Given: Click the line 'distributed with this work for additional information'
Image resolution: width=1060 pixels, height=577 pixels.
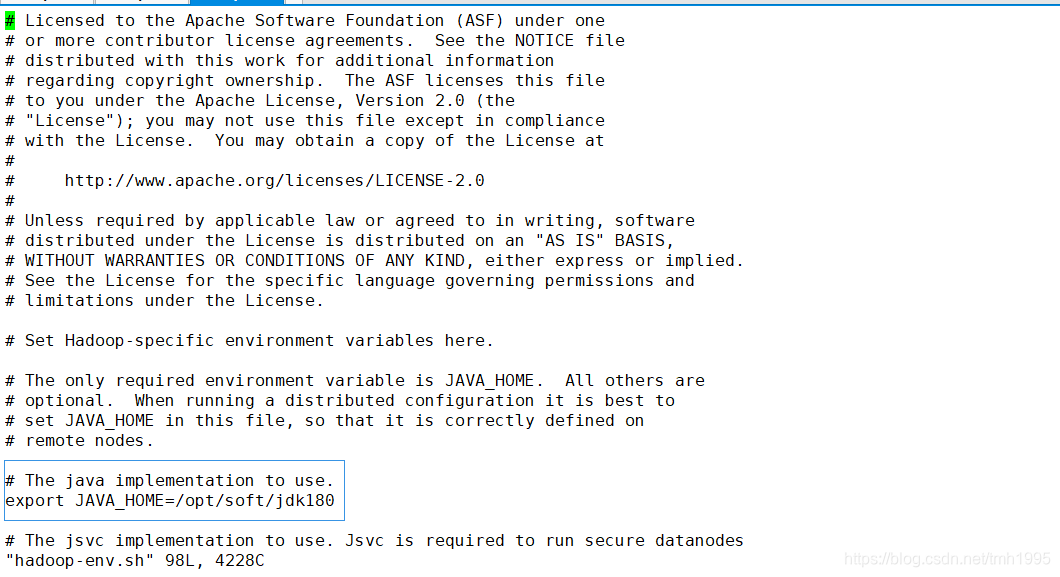Looking at the screenshot, I should tap(280, 61).
